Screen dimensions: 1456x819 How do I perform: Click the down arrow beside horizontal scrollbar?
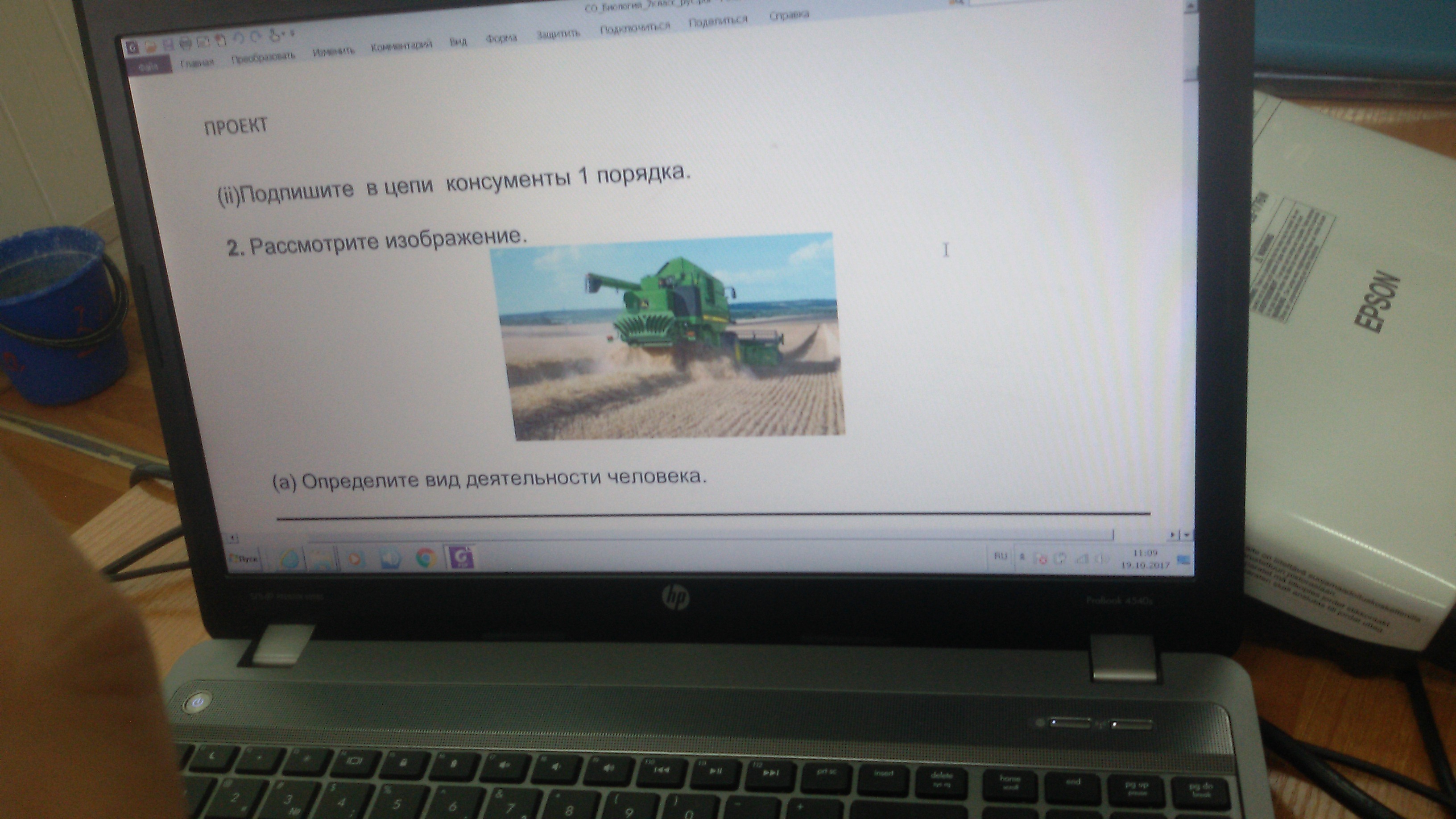click(1187, 534)
